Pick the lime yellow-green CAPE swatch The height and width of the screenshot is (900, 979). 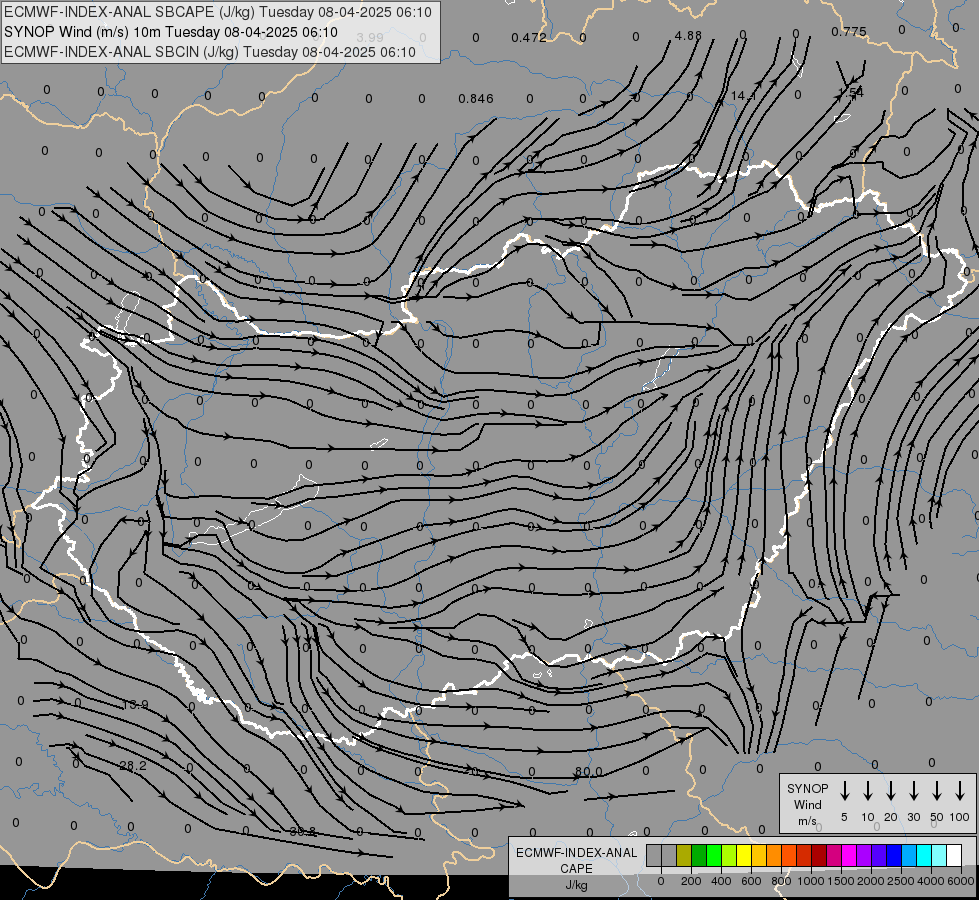pyautogui.click(x=729, y=855)
